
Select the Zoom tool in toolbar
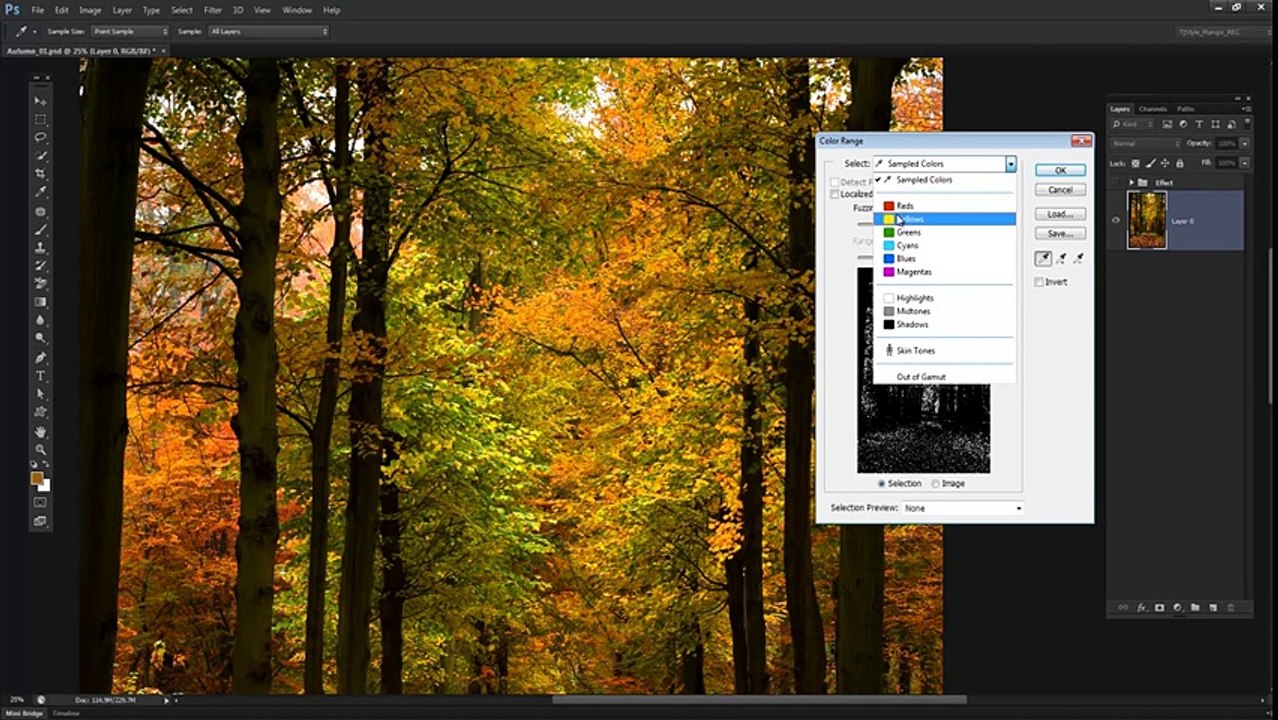[41, 448]
